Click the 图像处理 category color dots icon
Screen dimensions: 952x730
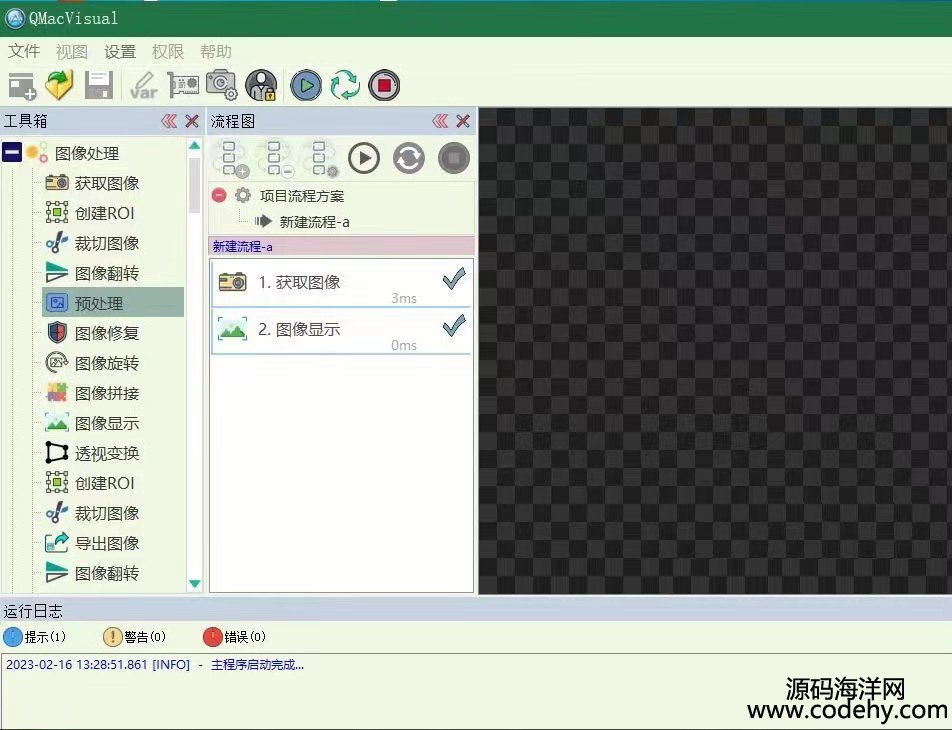[36, 152]
